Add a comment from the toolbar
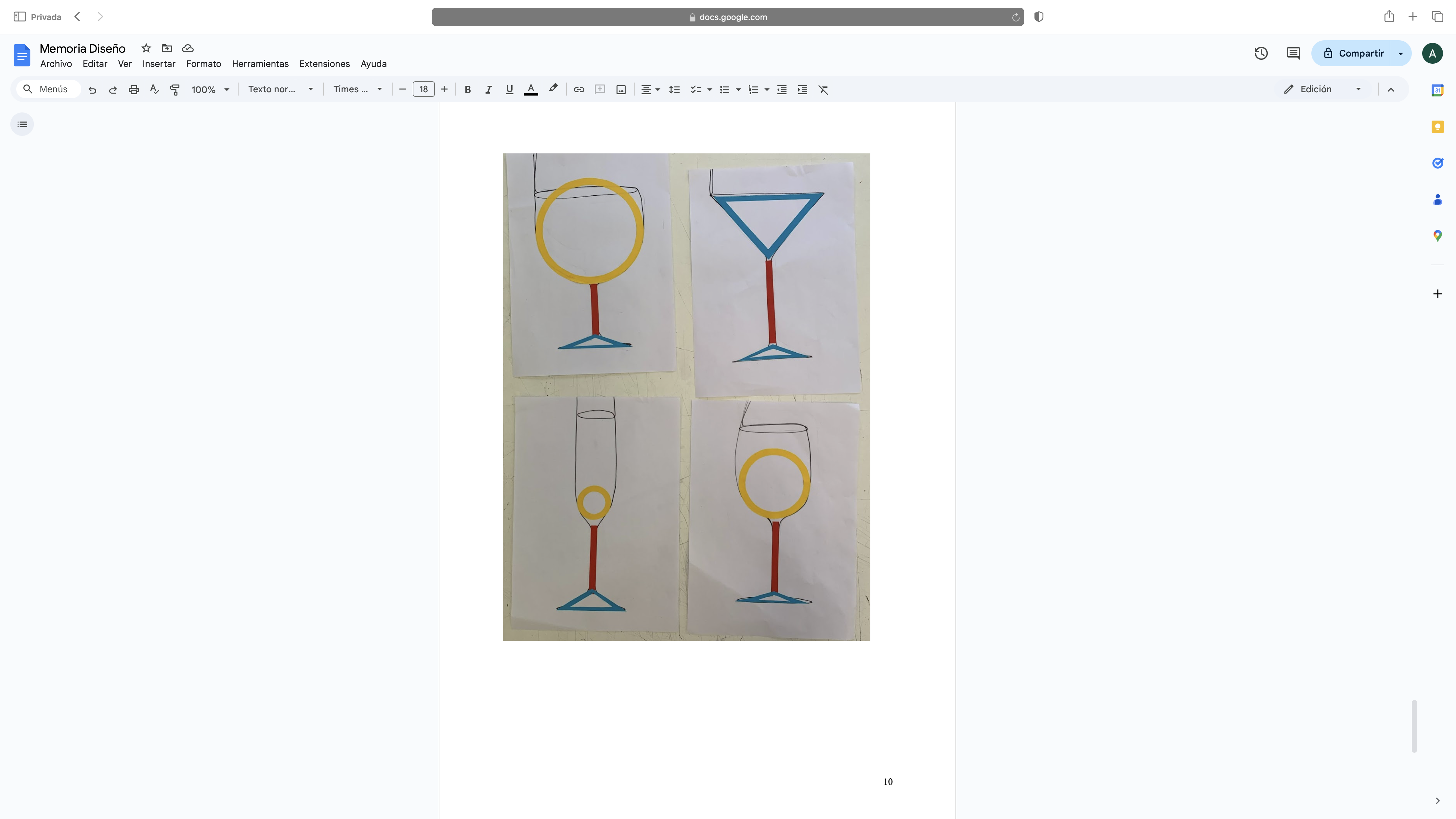 [600, 89]
